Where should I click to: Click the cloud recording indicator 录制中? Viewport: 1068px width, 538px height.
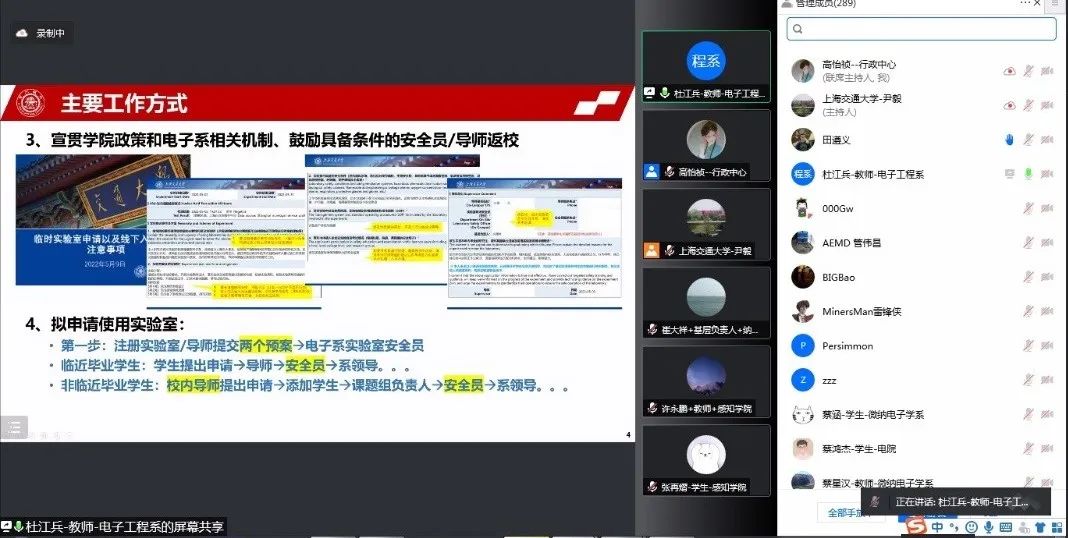pyautogui.click(x=43, y=33)
